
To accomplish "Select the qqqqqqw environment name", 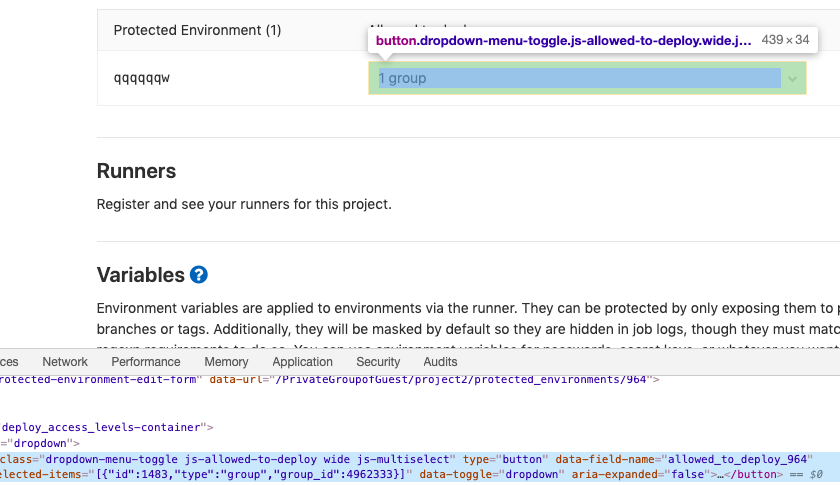I will (141, 79).
